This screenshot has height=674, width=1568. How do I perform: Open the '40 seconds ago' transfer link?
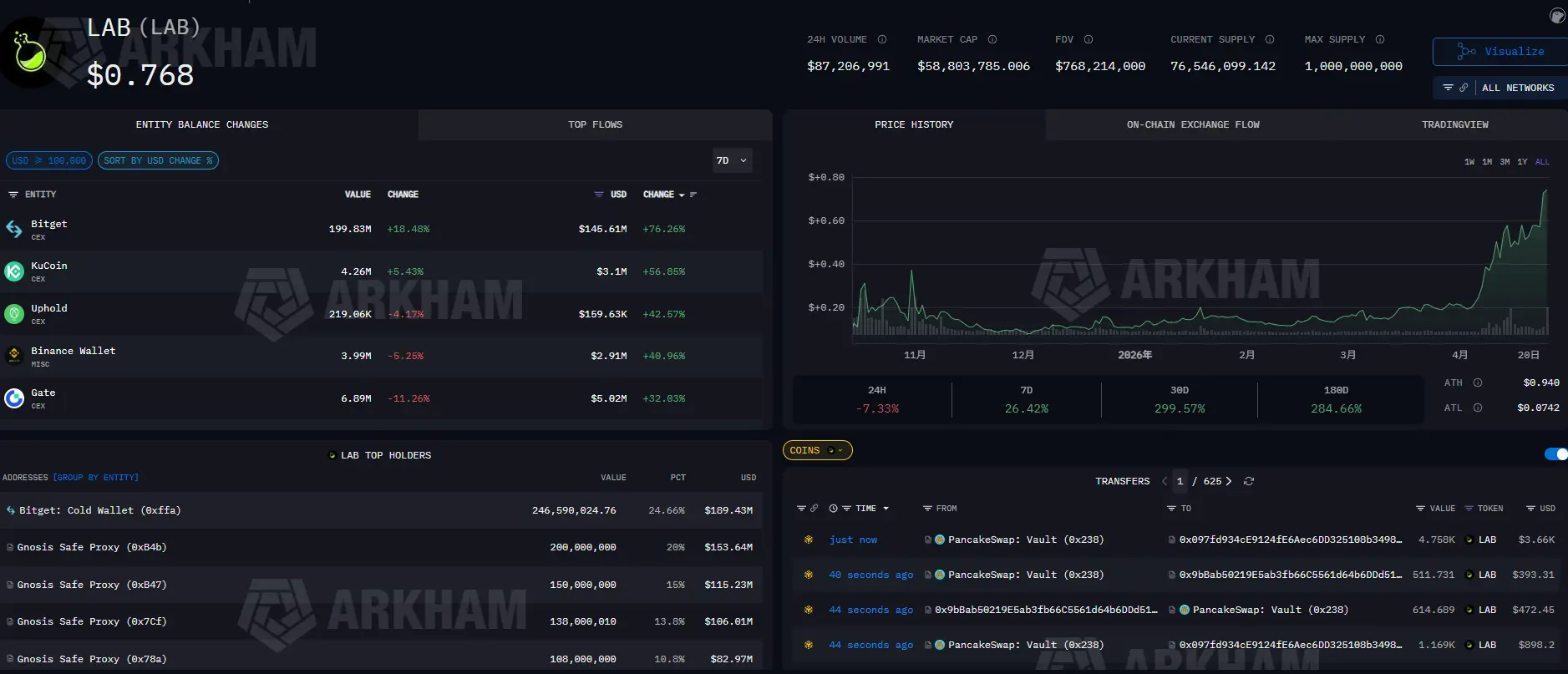point(870,575)
